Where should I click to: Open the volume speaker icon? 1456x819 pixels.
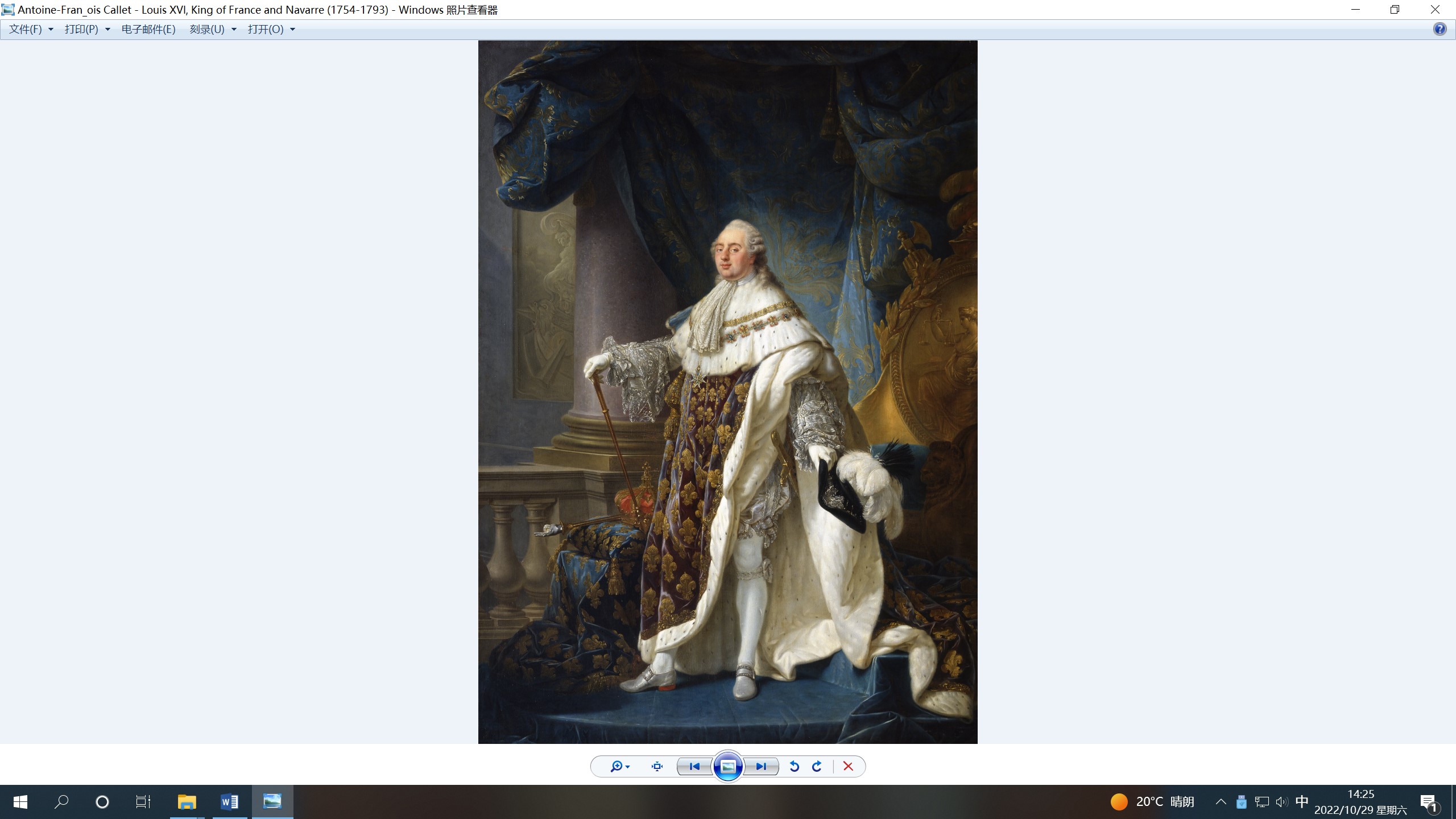[x=1282, y=802]
